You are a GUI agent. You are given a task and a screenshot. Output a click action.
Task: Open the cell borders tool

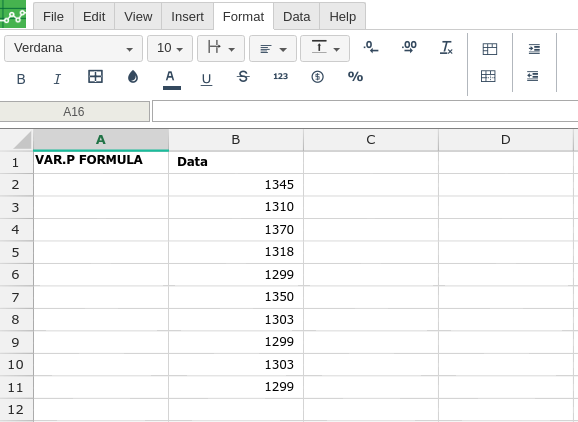pos(95,77)
